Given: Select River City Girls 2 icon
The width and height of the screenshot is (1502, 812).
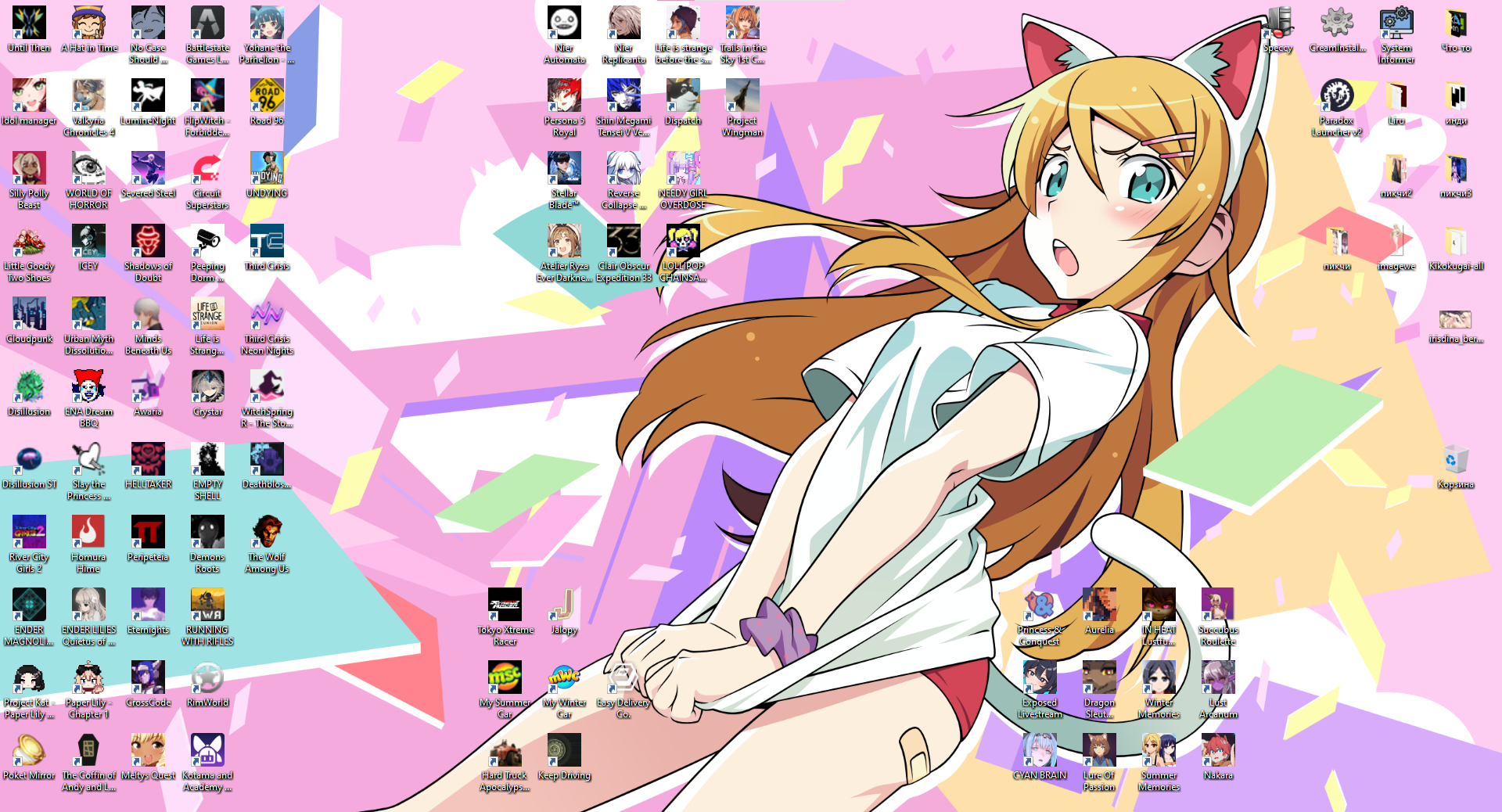Looking at the screenshot, I should point(29,544).
